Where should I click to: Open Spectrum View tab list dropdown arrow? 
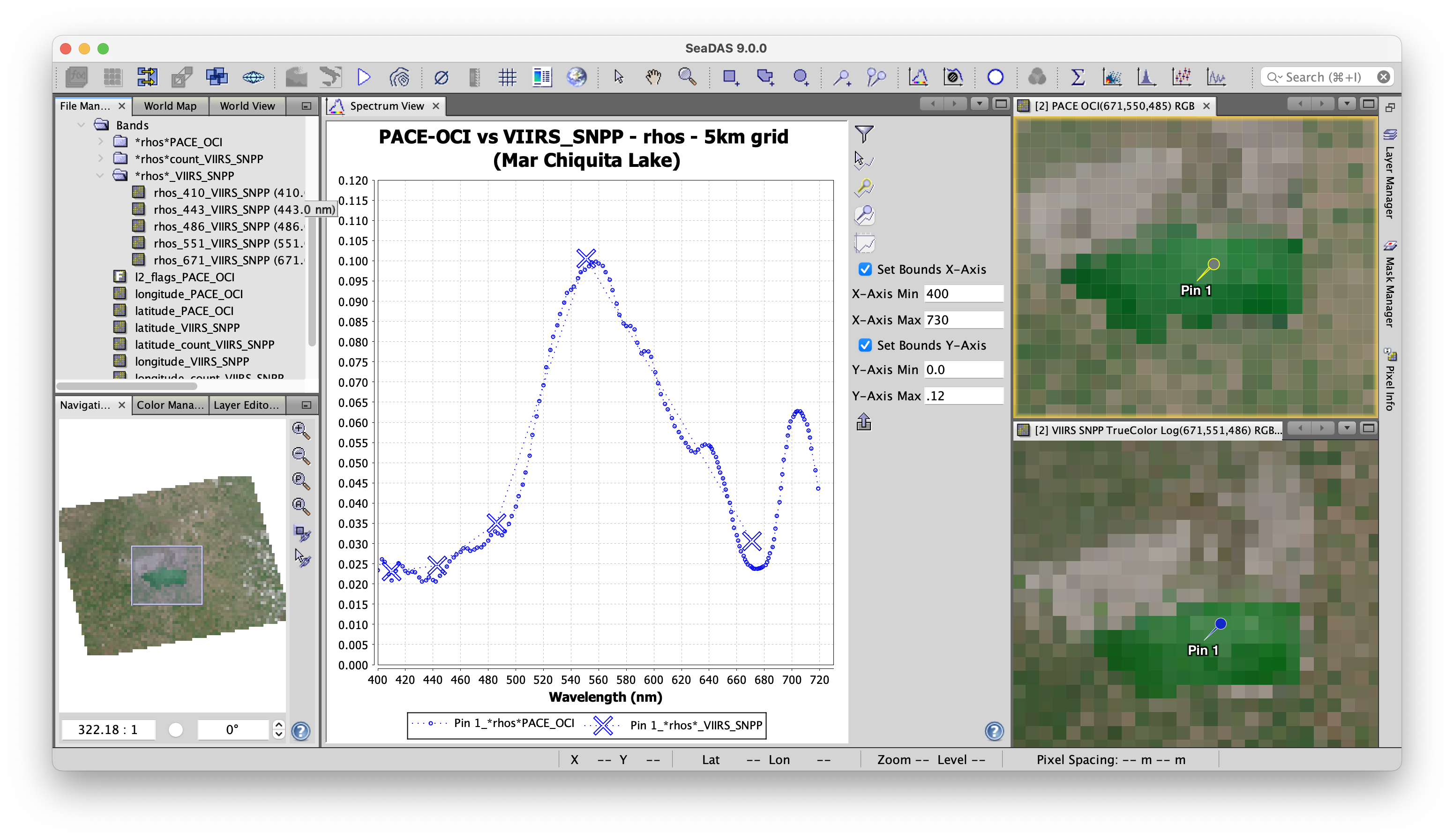[x=979, y=104]
